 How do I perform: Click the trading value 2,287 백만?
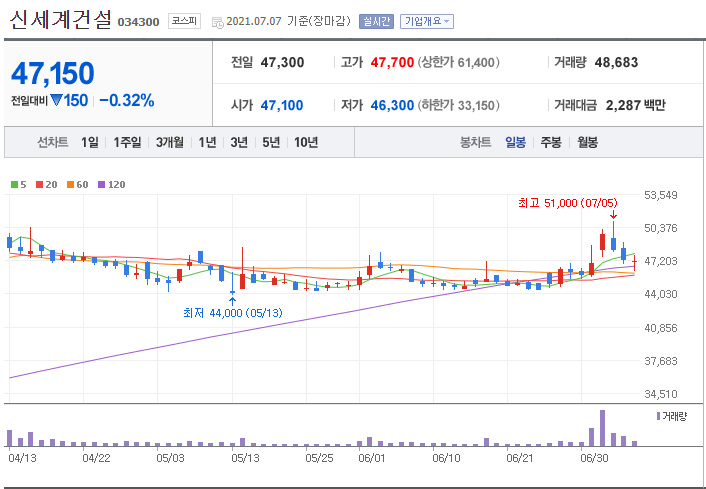[x=635, y=105]
